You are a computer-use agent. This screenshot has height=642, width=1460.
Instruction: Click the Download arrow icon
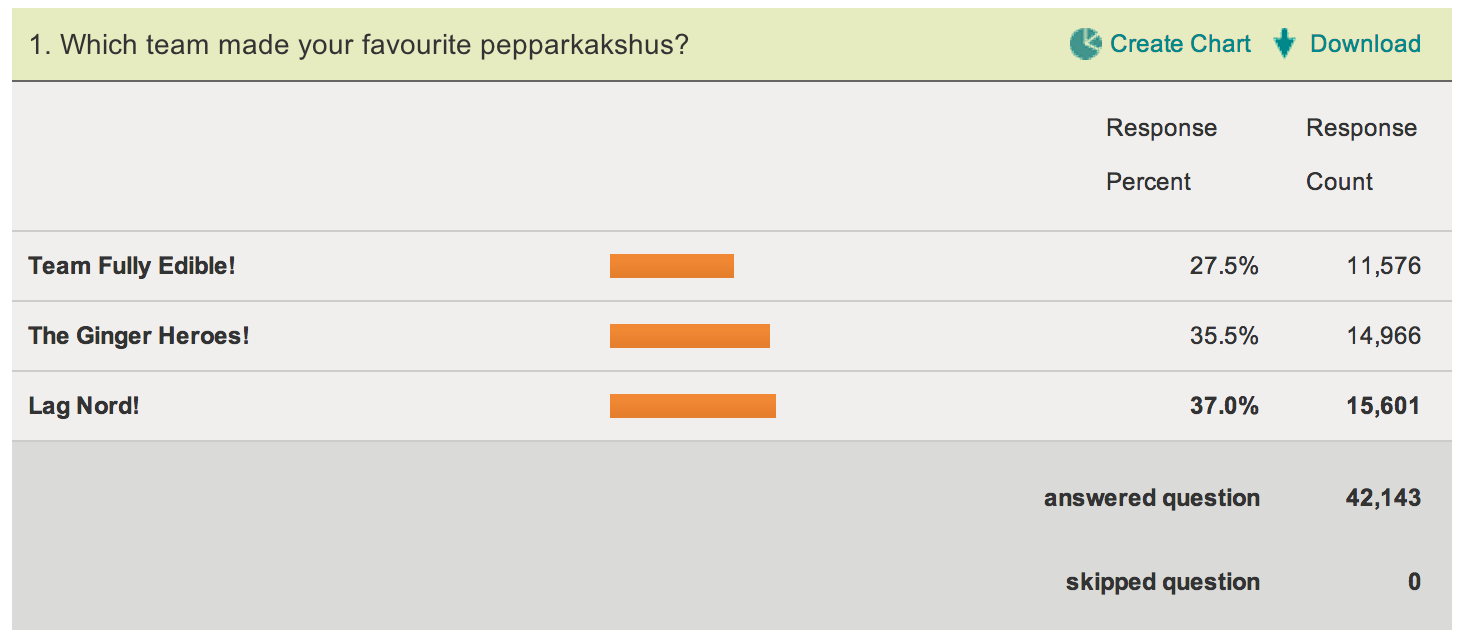[1285, 44]
